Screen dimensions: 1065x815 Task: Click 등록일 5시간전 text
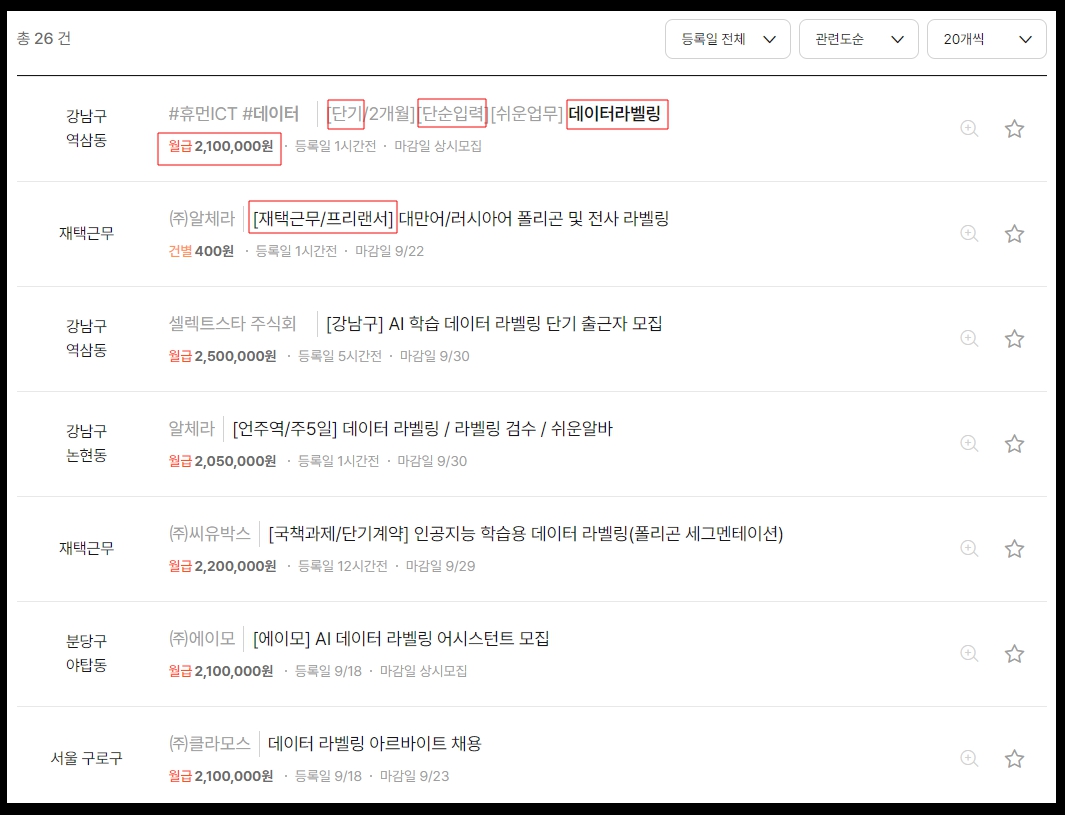340,356
